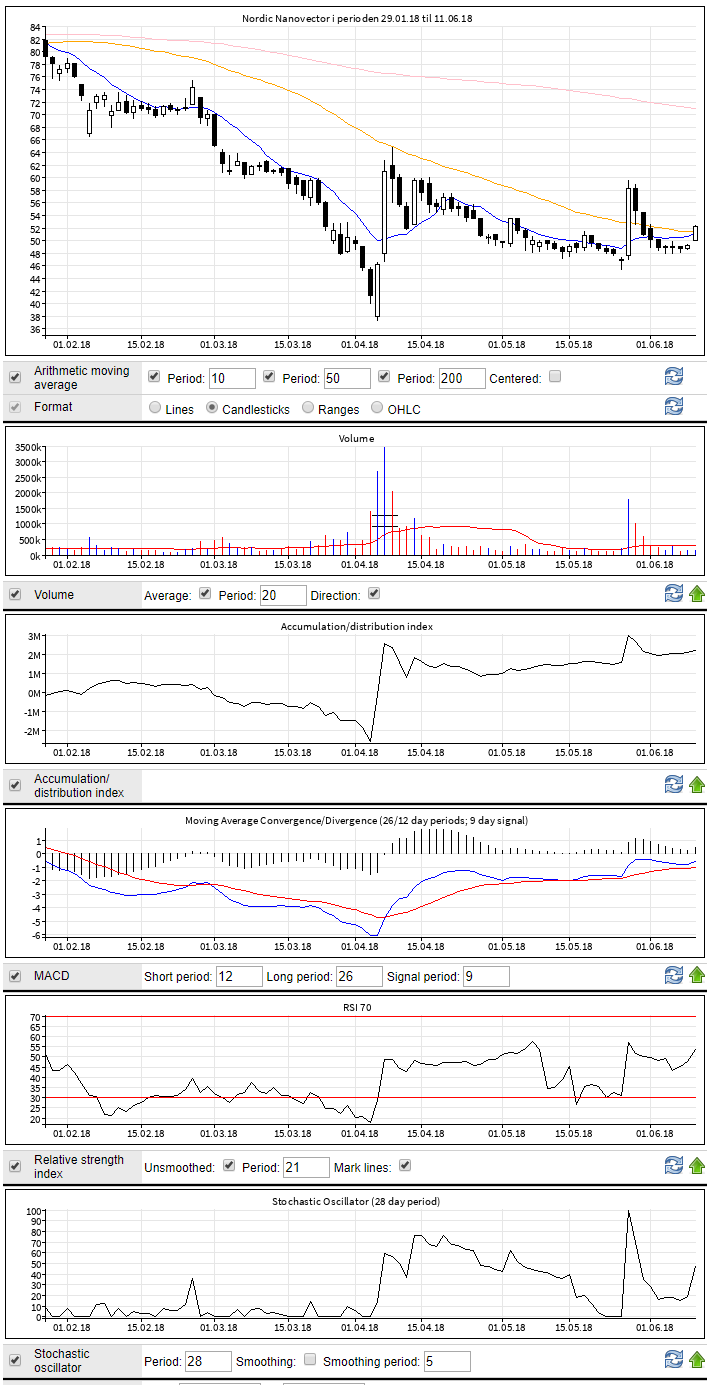Uncheck the period 10 moving average
This screenshot has height=1385, width=711.
[154, 377]
